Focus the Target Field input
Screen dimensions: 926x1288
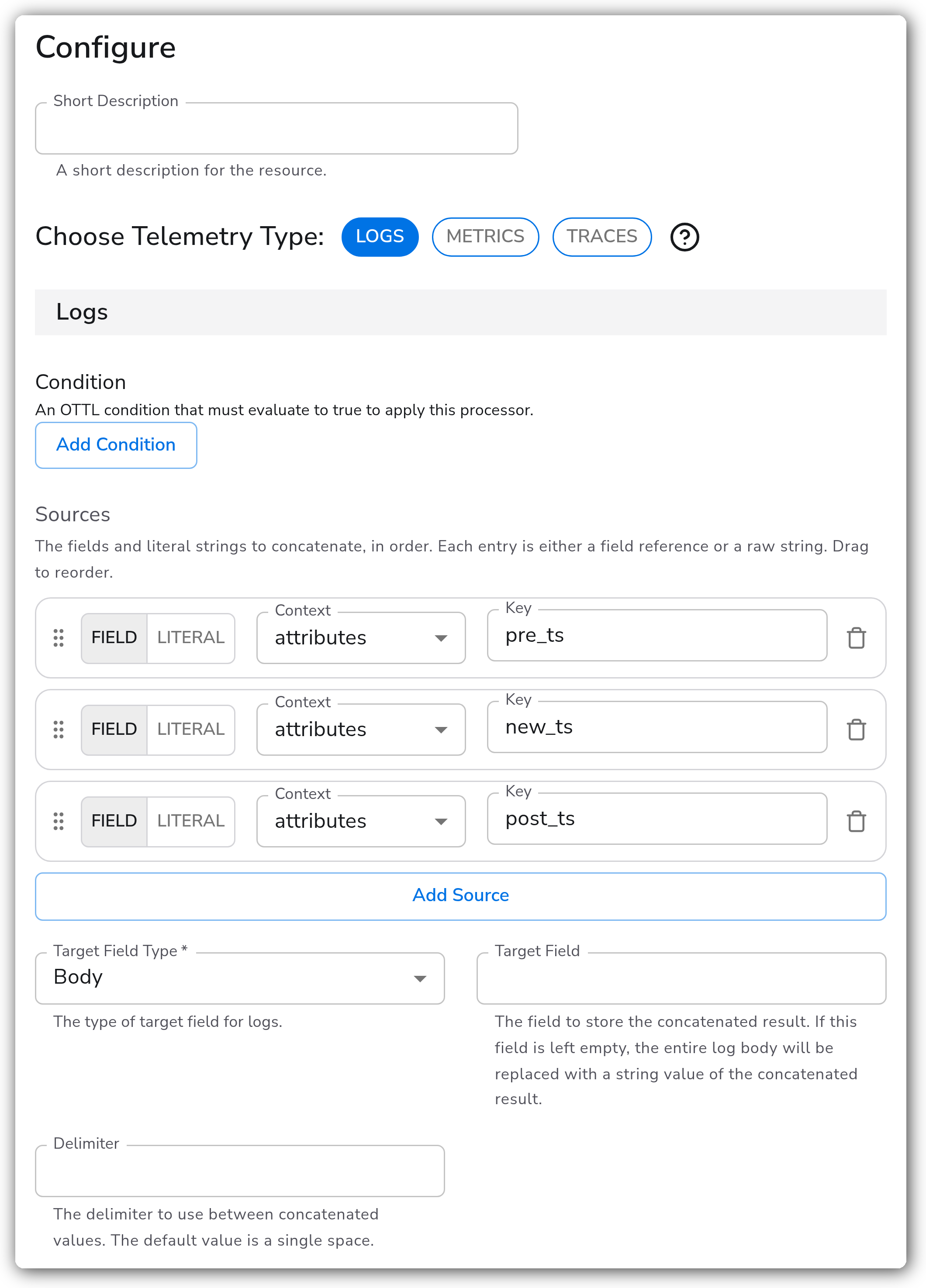coord(681,978)
